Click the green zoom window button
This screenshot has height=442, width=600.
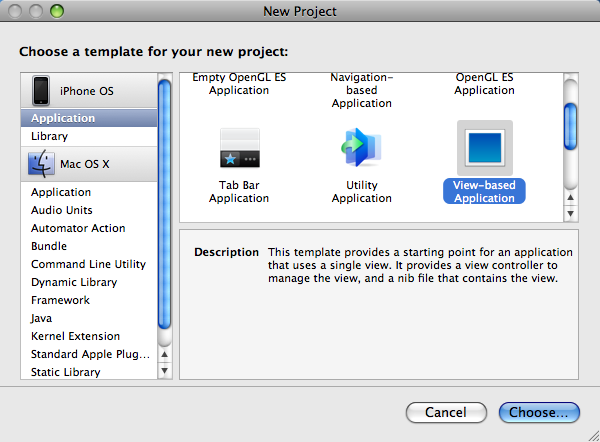(57, 12)
